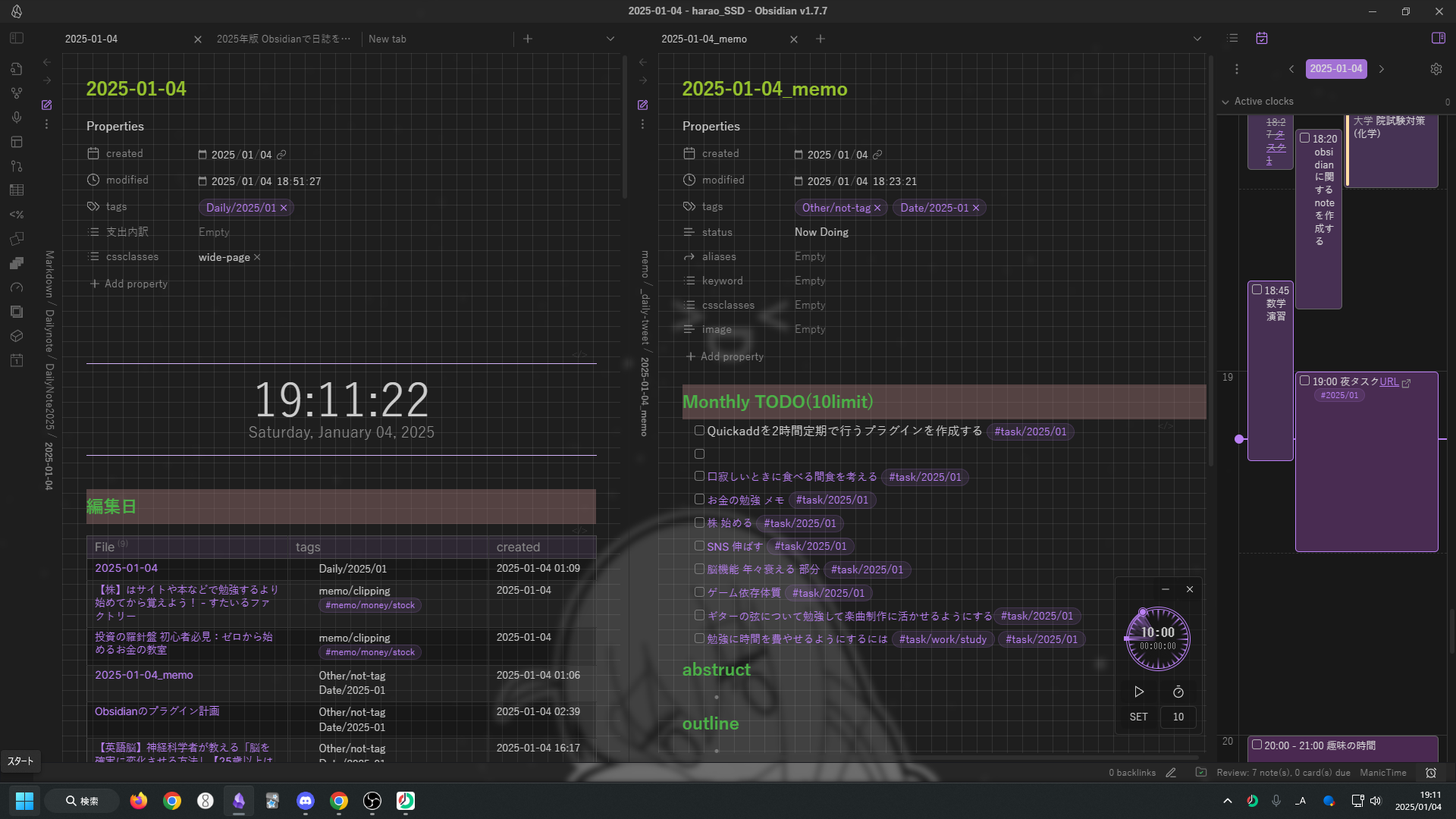
Task: Click the alarm clock icon in status bar
Action: [x=1431, y=773]
